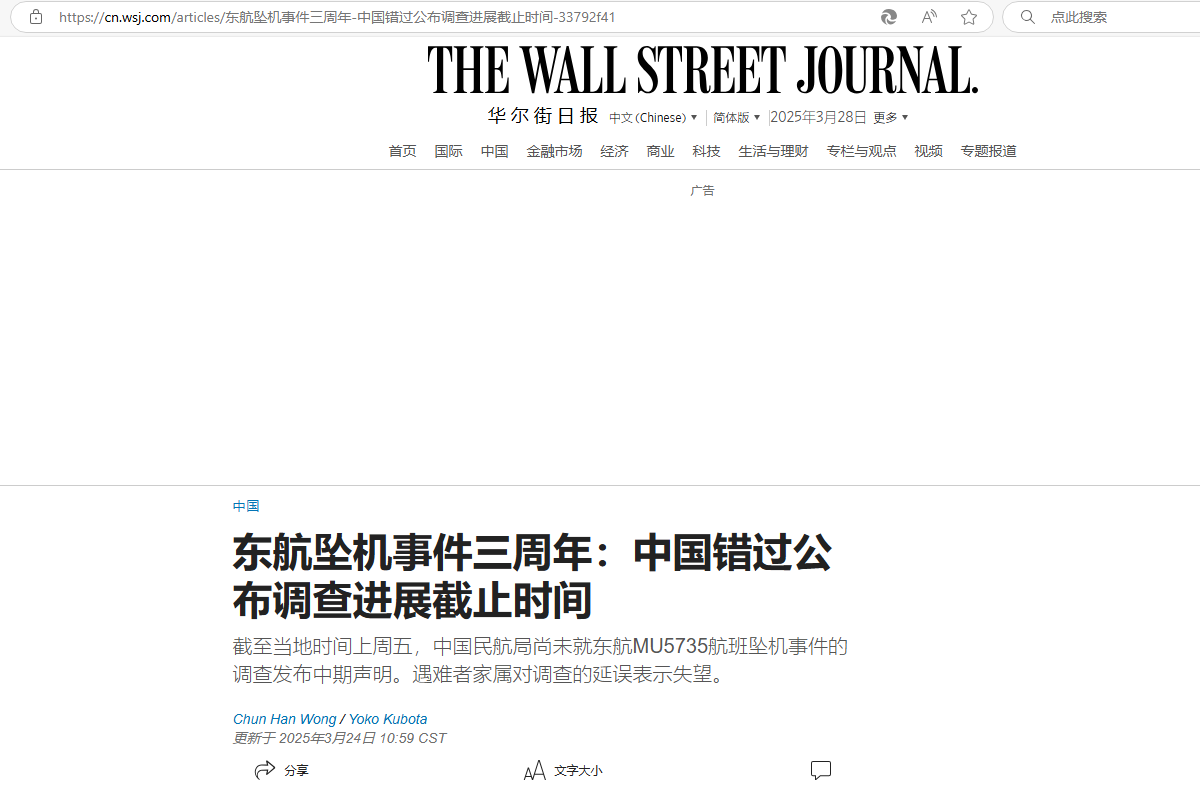The height and width of the screenshot is (800, 1200).
Task: Add page to favorites with star icon
Action: [x=969, y=17]
